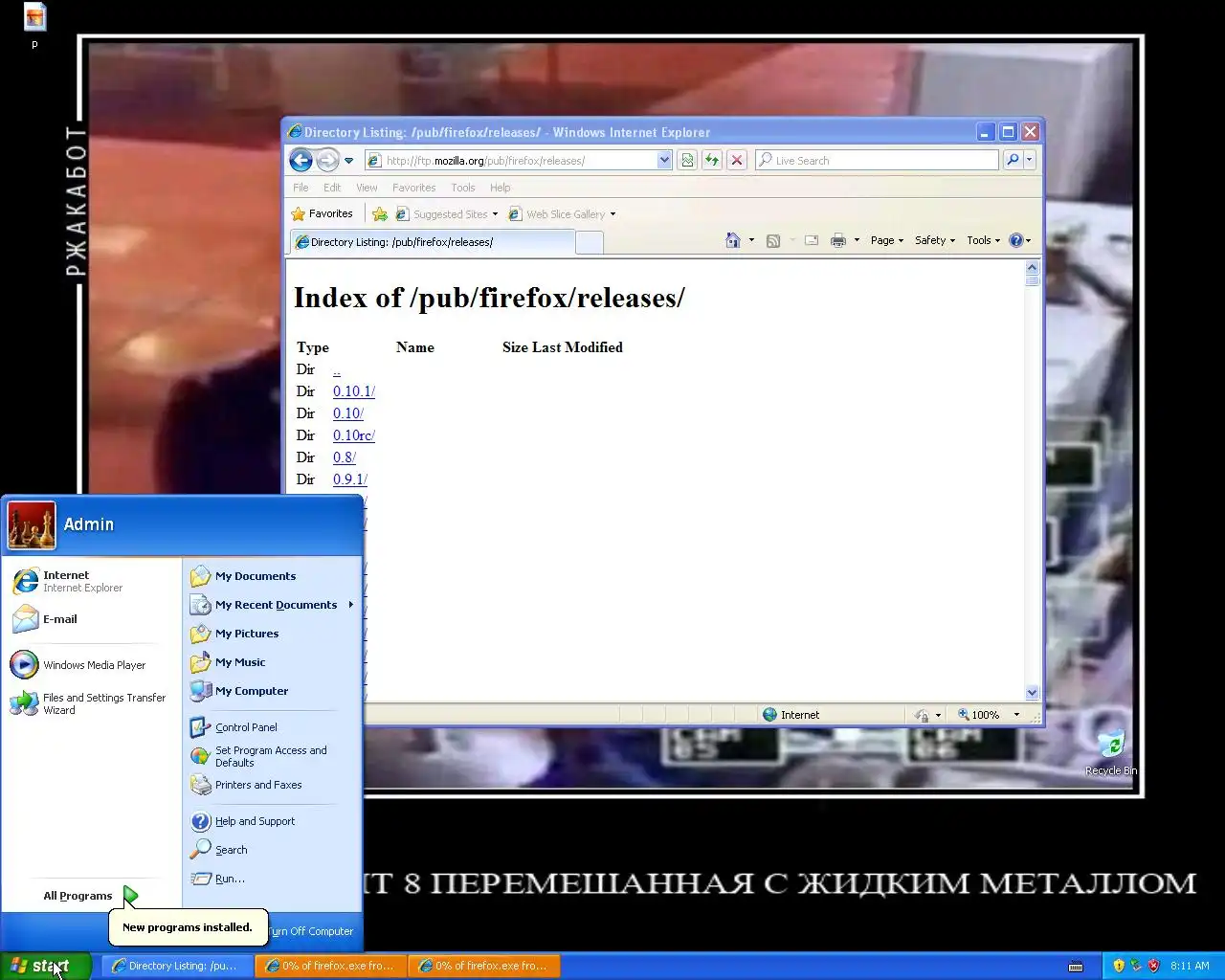Click the Refresh page icon

click(712, 161)
